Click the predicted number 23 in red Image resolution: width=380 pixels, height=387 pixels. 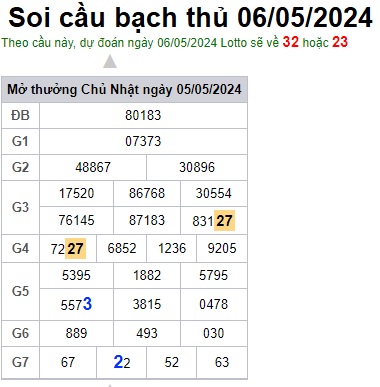pyautogui.click(x=340, y=42)
